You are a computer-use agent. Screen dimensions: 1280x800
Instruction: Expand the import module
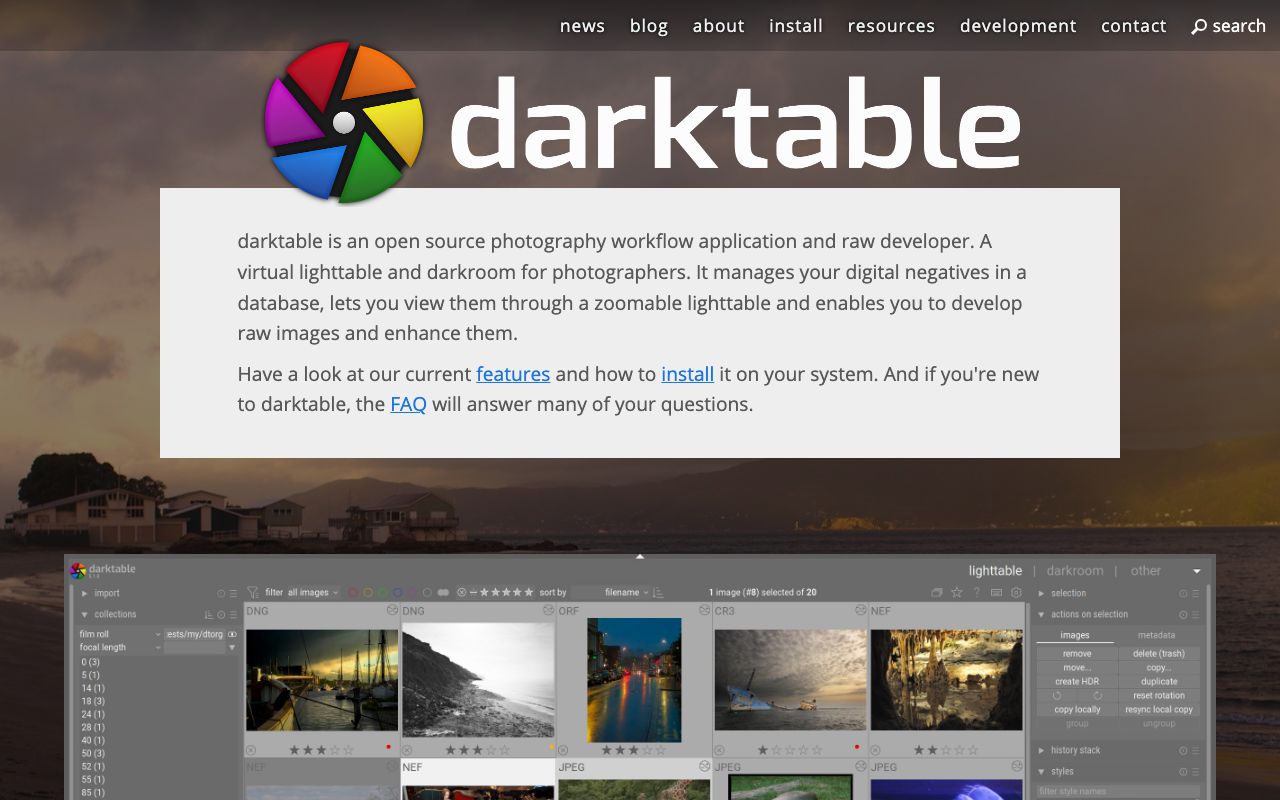tap(85, 594)
